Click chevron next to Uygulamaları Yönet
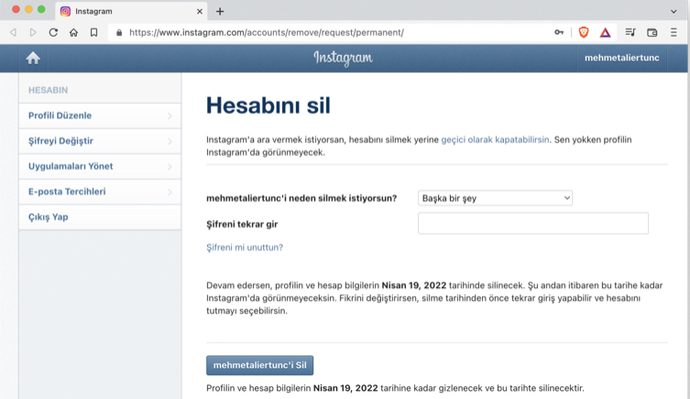690x399 pixels. pos(170,167)
